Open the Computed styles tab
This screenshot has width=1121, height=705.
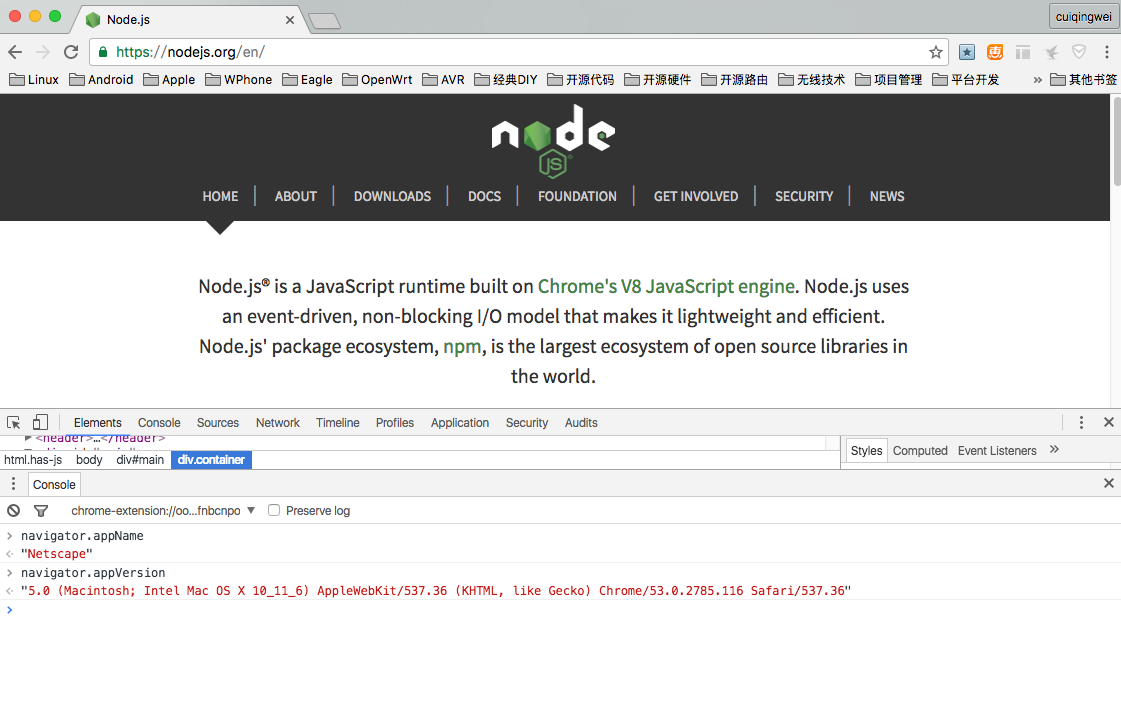919,450
